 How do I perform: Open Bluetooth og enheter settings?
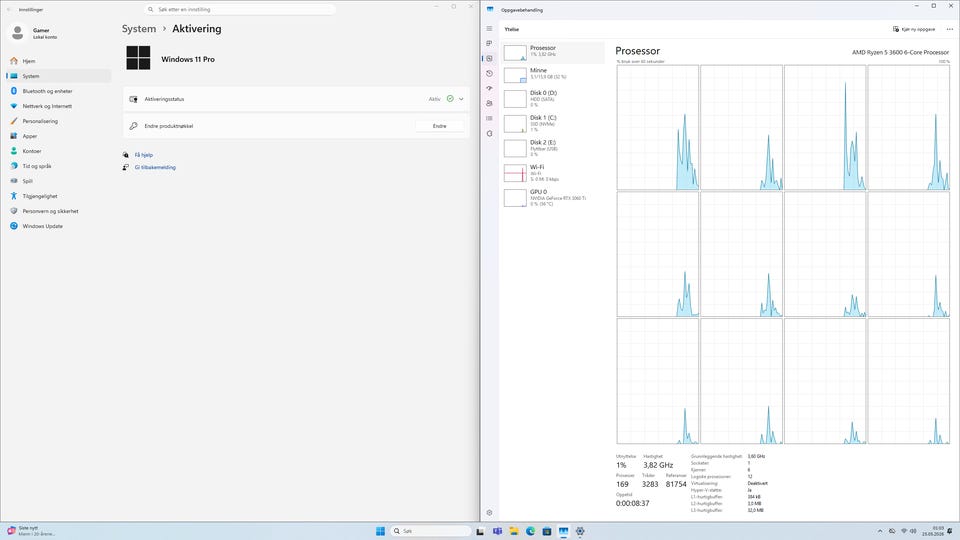coord(59,91)
